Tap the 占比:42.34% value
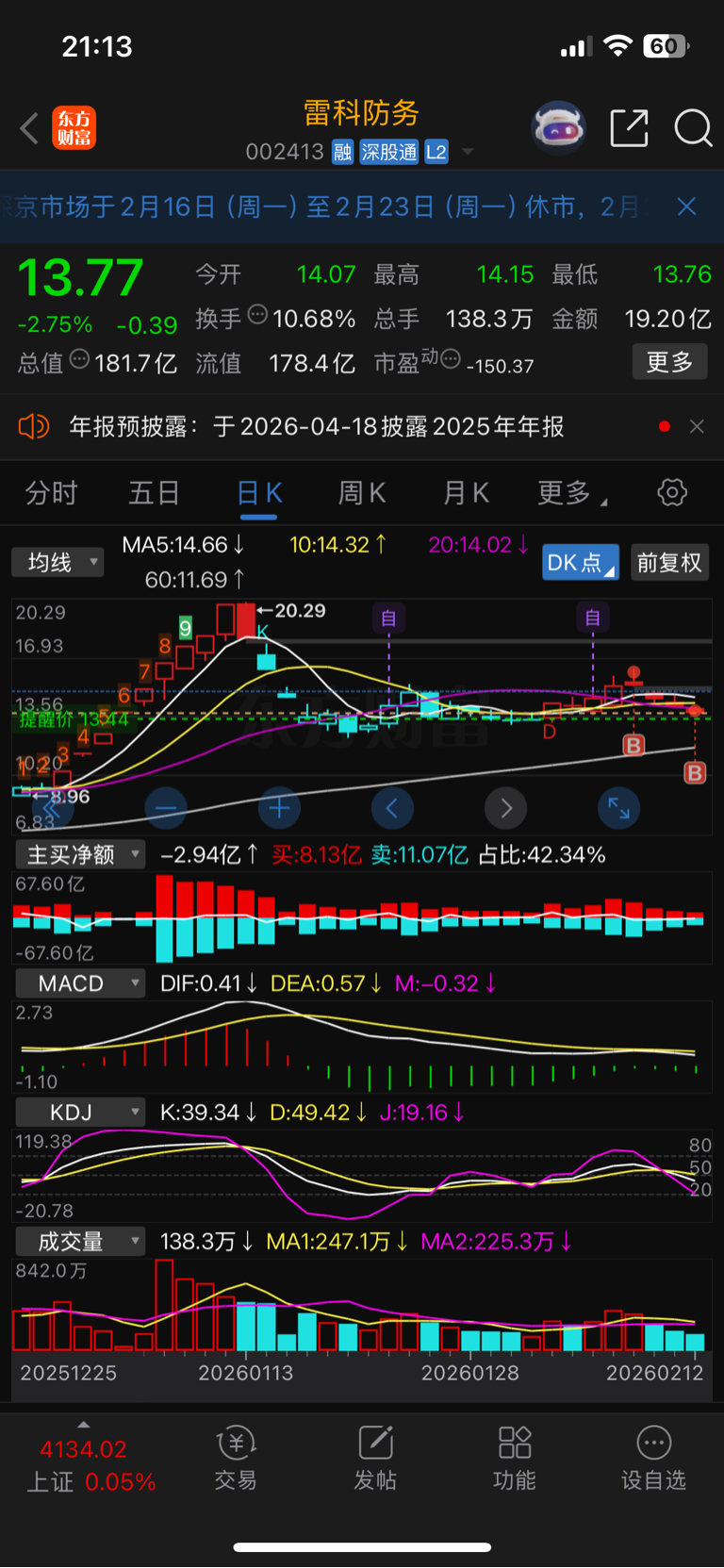This screenshot has width=724, height=1568. click(x=542, y=855)
